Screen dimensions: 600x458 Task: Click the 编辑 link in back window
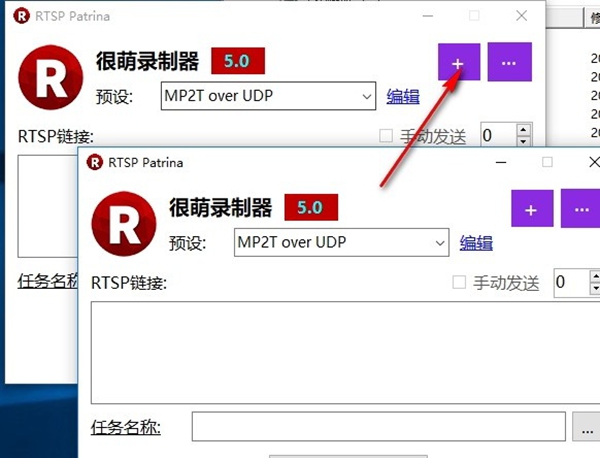coord(403,96)
